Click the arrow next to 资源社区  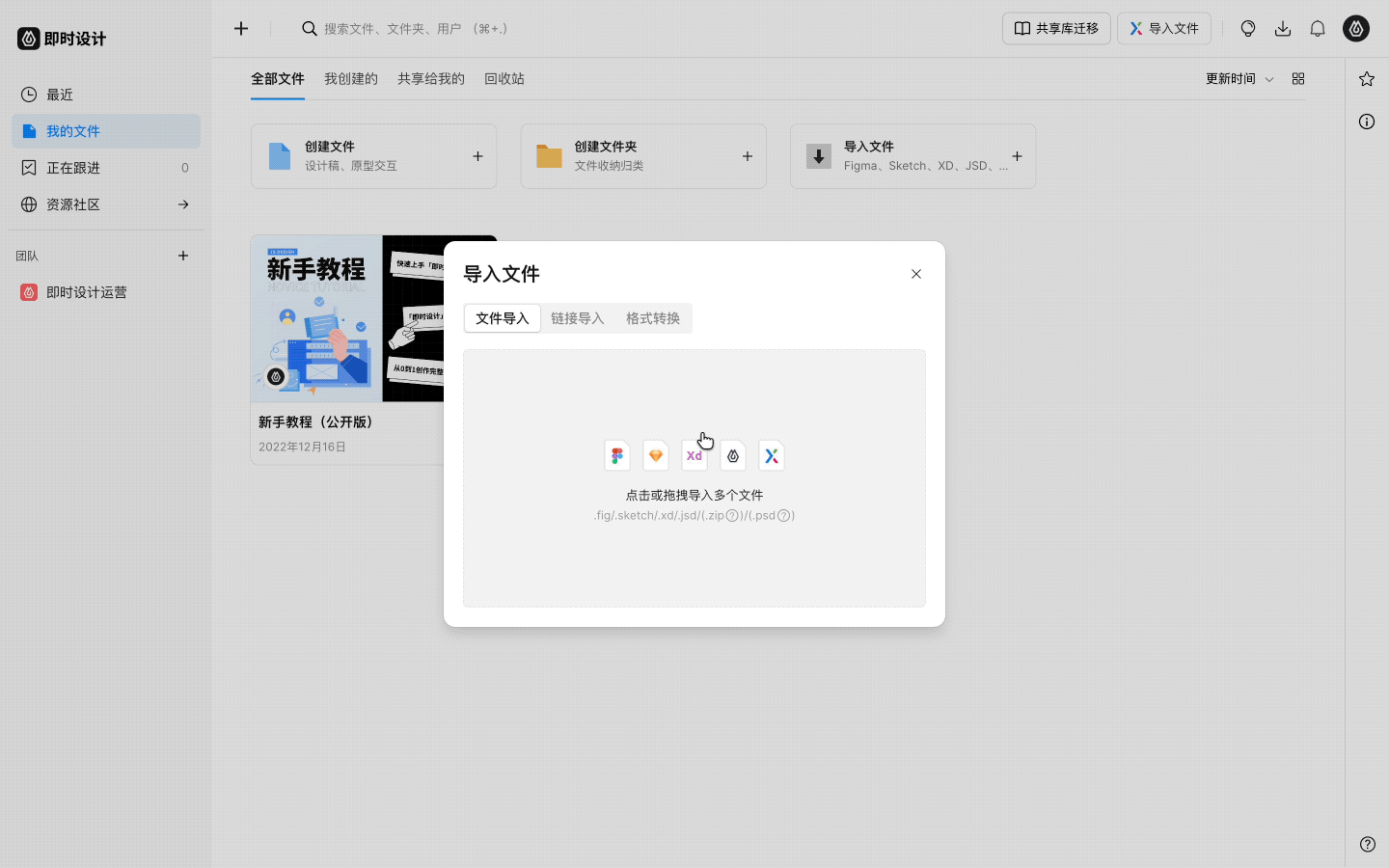[x=183, y=204]
